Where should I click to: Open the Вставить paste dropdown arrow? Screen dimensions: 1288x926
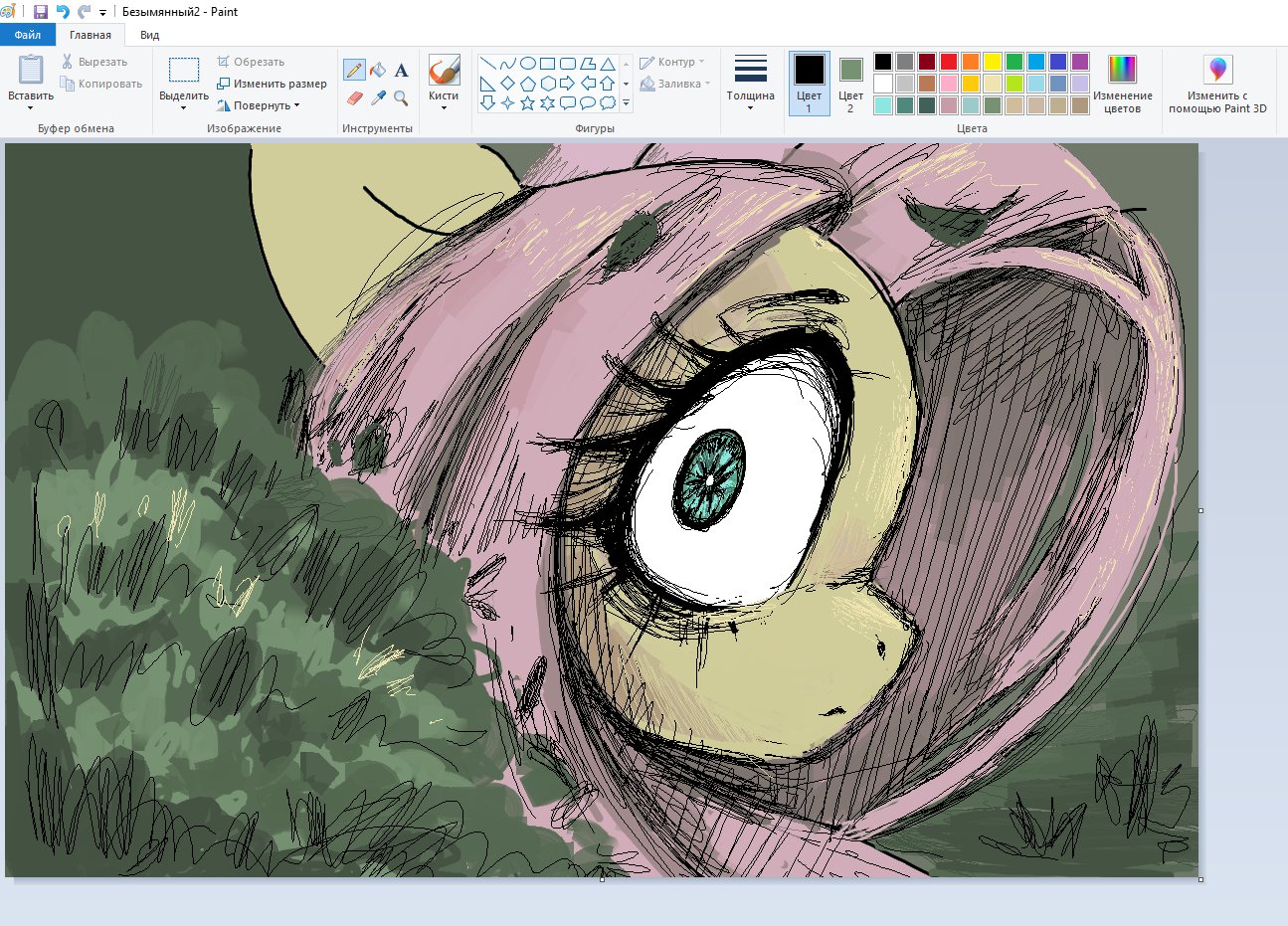pyautogui.click(x=31, y=107)
